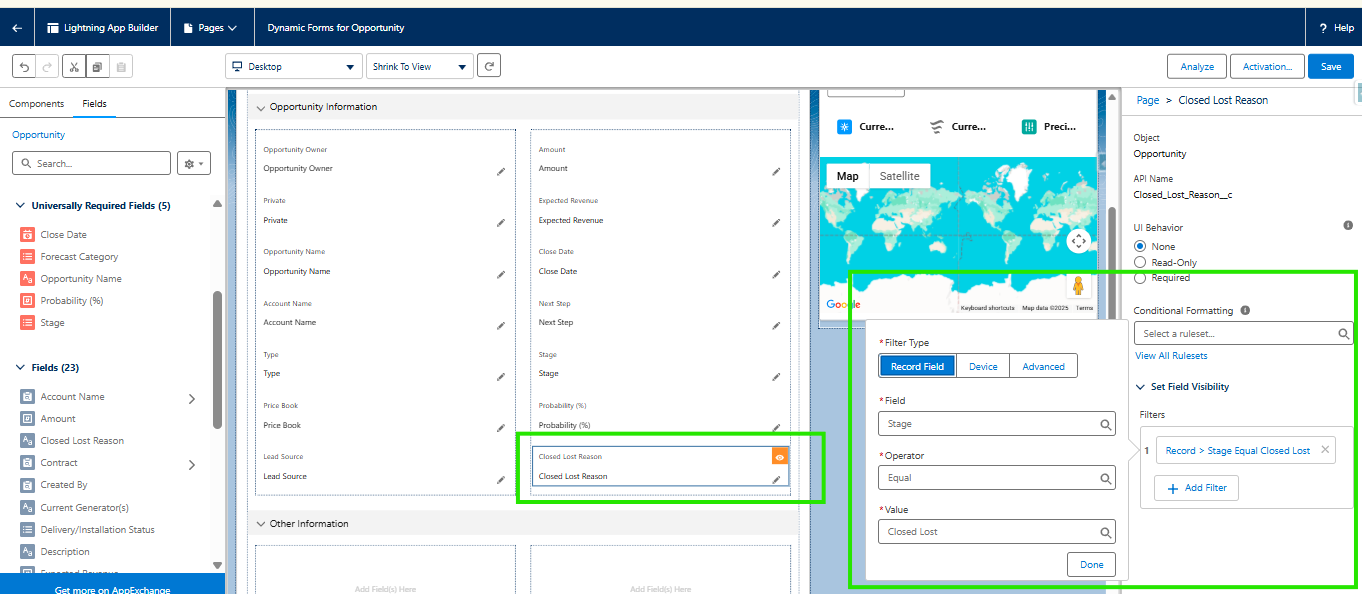Select the Advanced filter type

[1043, 366]
